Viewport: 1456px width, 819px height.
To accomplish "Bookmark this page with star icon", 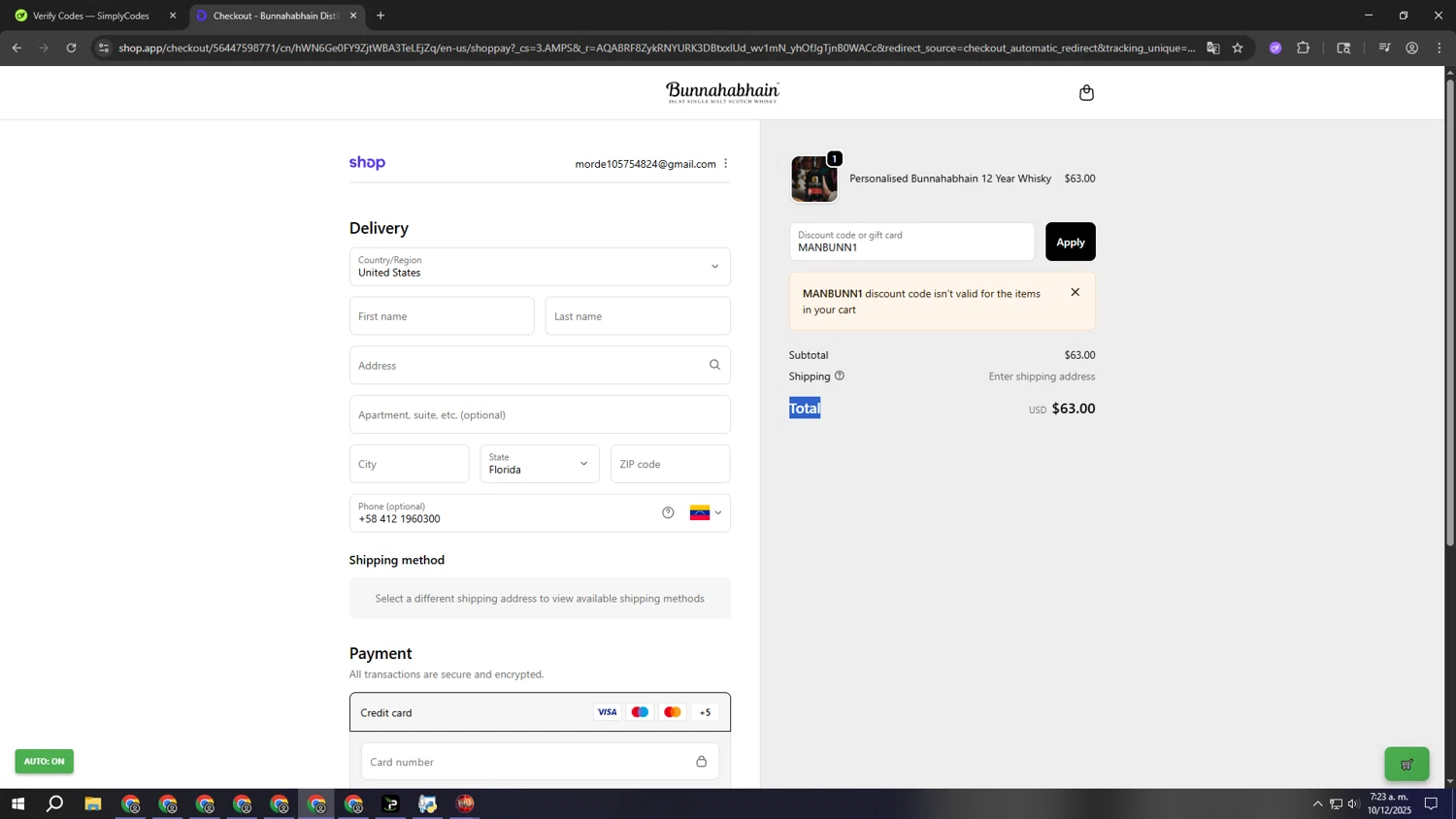I will pos(1238,48).
